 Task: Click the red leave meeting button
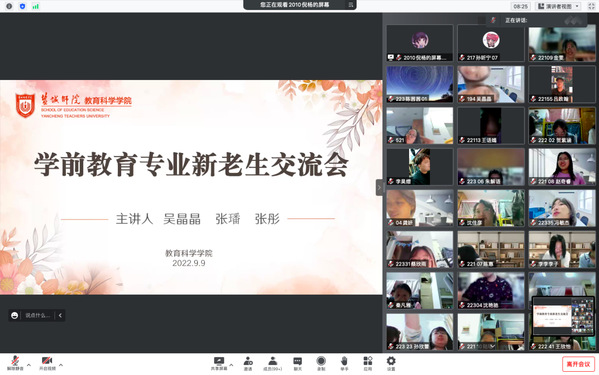pos(578,364)
